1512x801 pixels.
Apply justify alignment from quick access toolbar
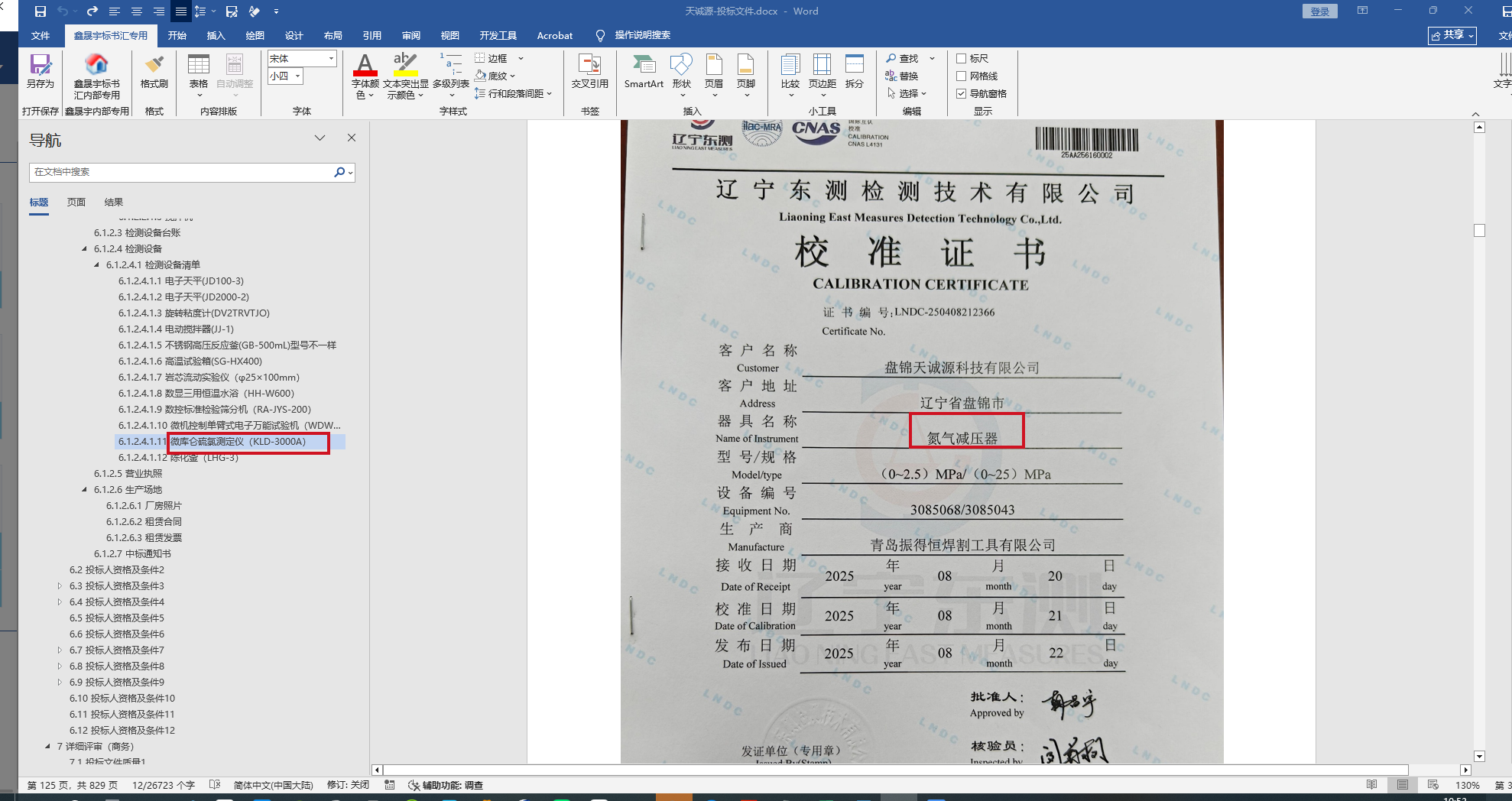pos(180,11)
